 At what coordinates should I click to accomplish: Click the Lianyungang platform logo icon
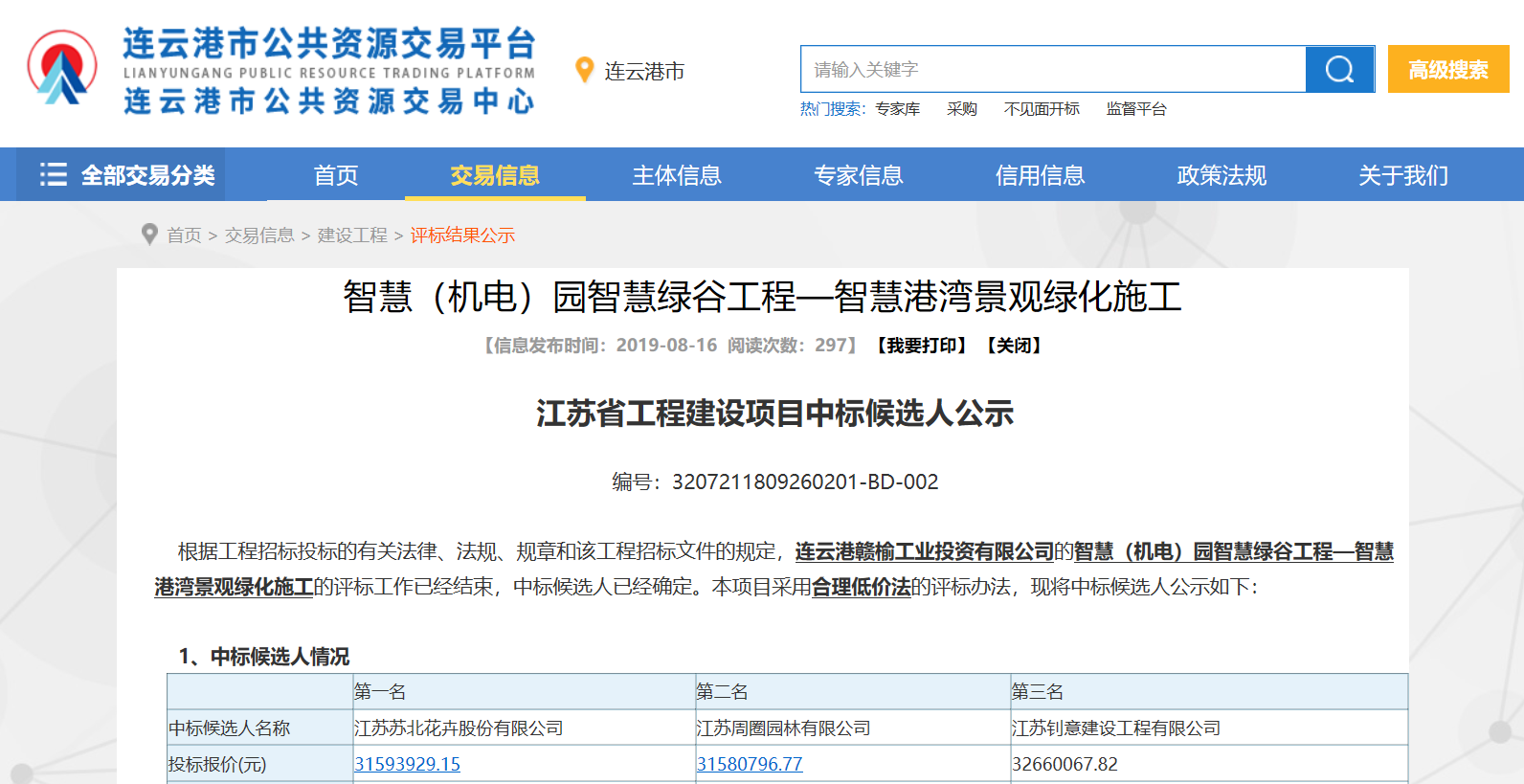coord(62,67)
